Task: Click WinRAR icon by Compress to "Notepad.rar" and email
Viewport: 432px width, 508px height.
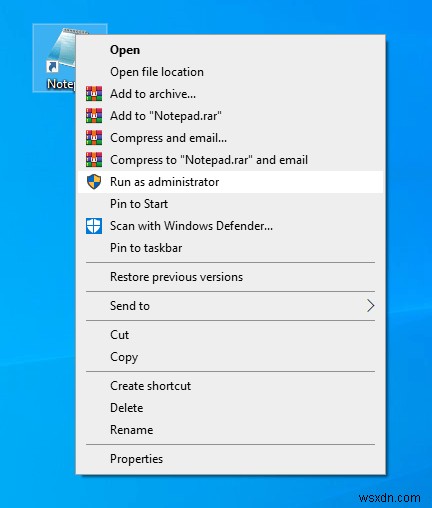Action: (x=94, y=160)
